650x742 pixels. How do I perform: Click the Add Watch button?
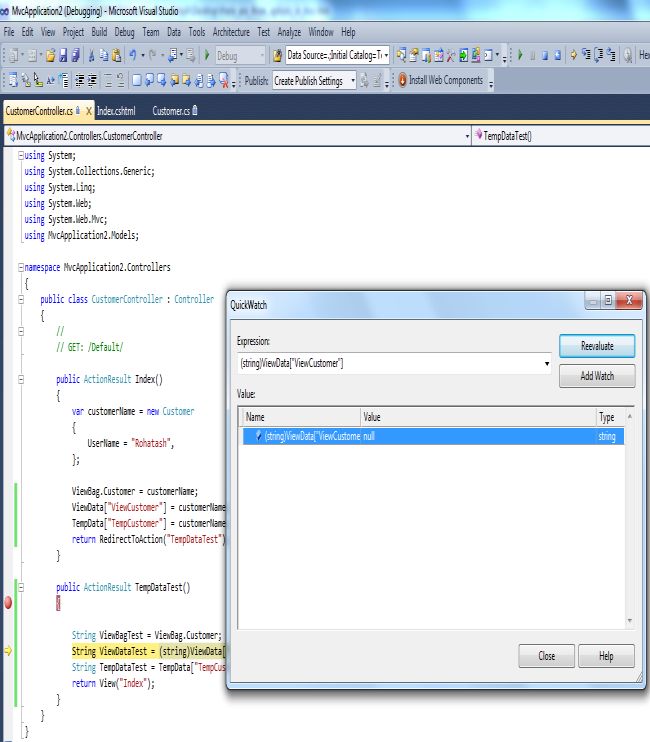pyautogui.click(x=597, y=376)
